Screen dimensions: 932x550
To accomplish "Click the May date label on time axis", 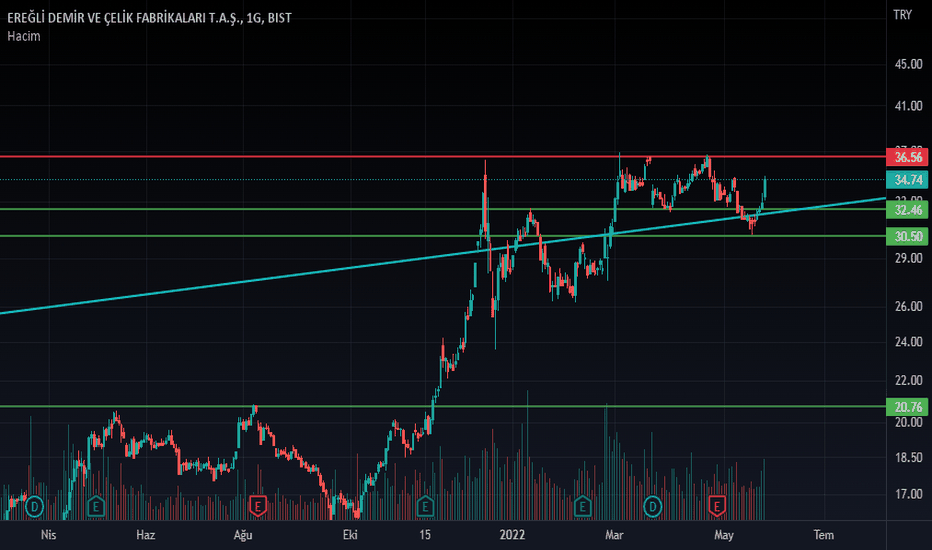I will [x=723, y=535].
